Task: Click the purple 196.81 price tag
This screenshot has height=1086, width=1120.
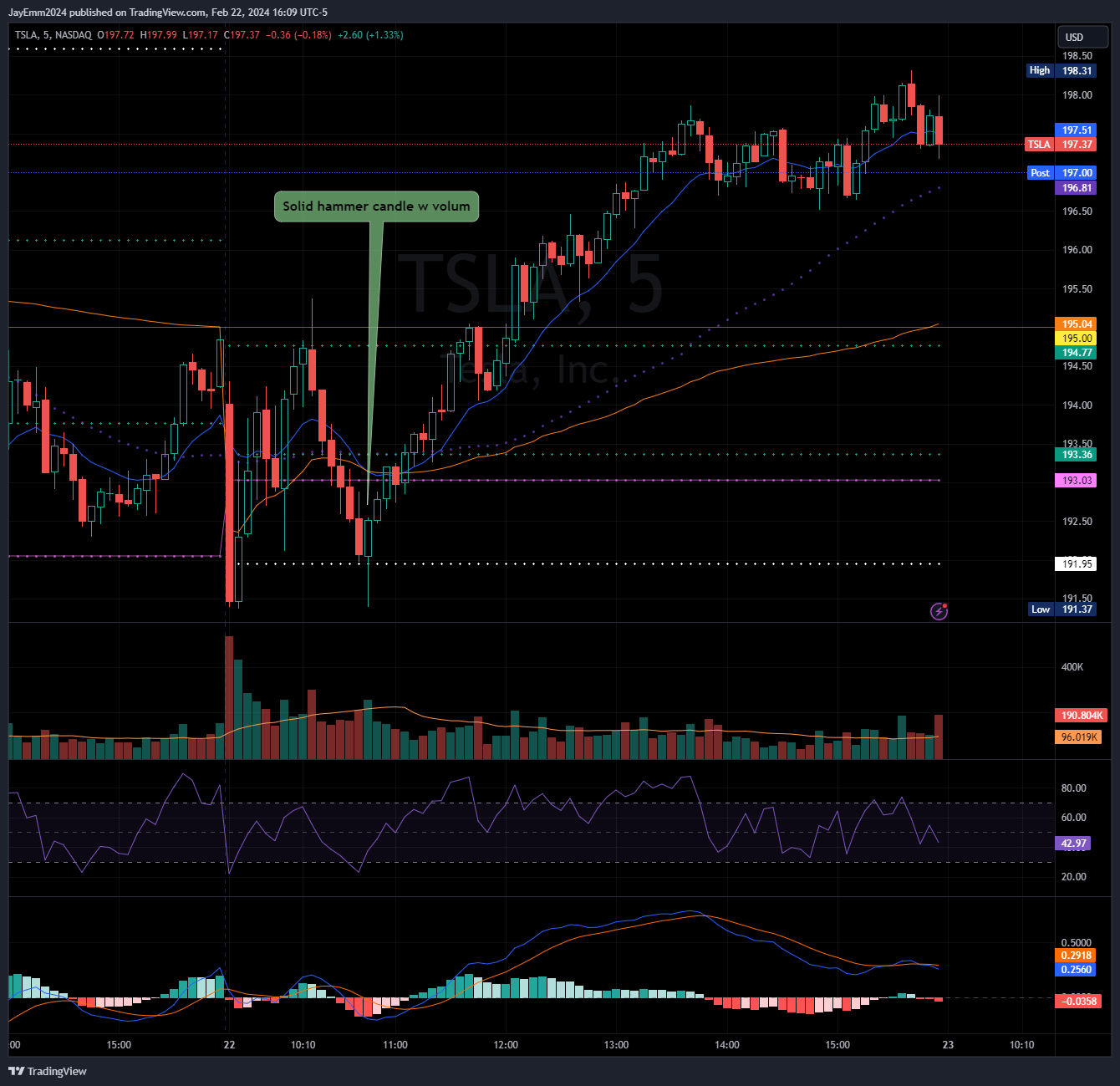Action: point(1077,188)
